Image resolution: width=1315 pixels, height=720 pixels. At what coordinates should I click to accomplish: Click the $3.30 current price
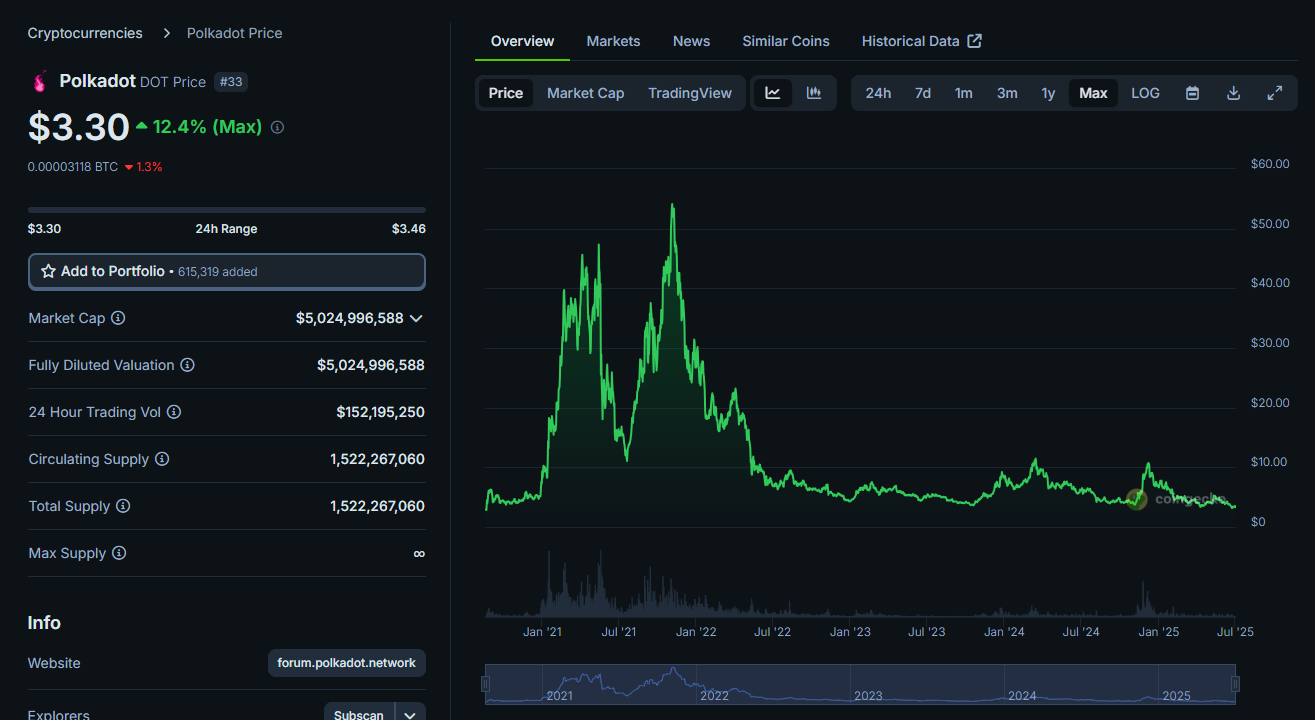(x=79, y=127)
